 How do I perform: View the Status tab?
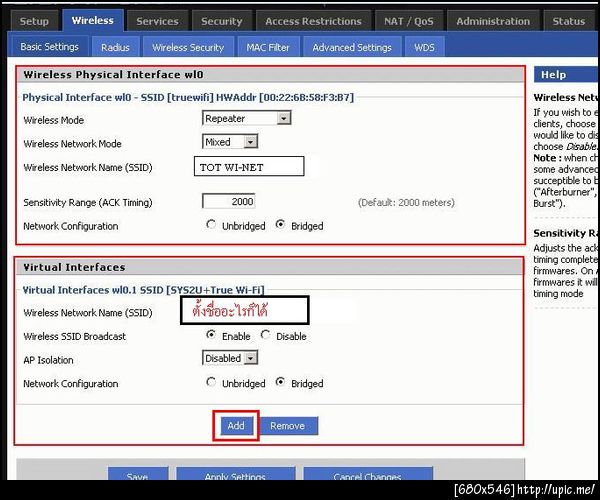[569, 21]
